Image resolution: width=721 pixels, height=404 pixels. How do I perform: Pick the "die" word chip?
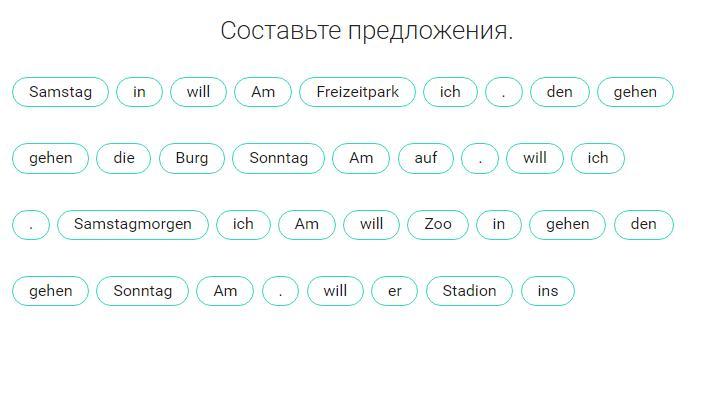click(124, 158)
